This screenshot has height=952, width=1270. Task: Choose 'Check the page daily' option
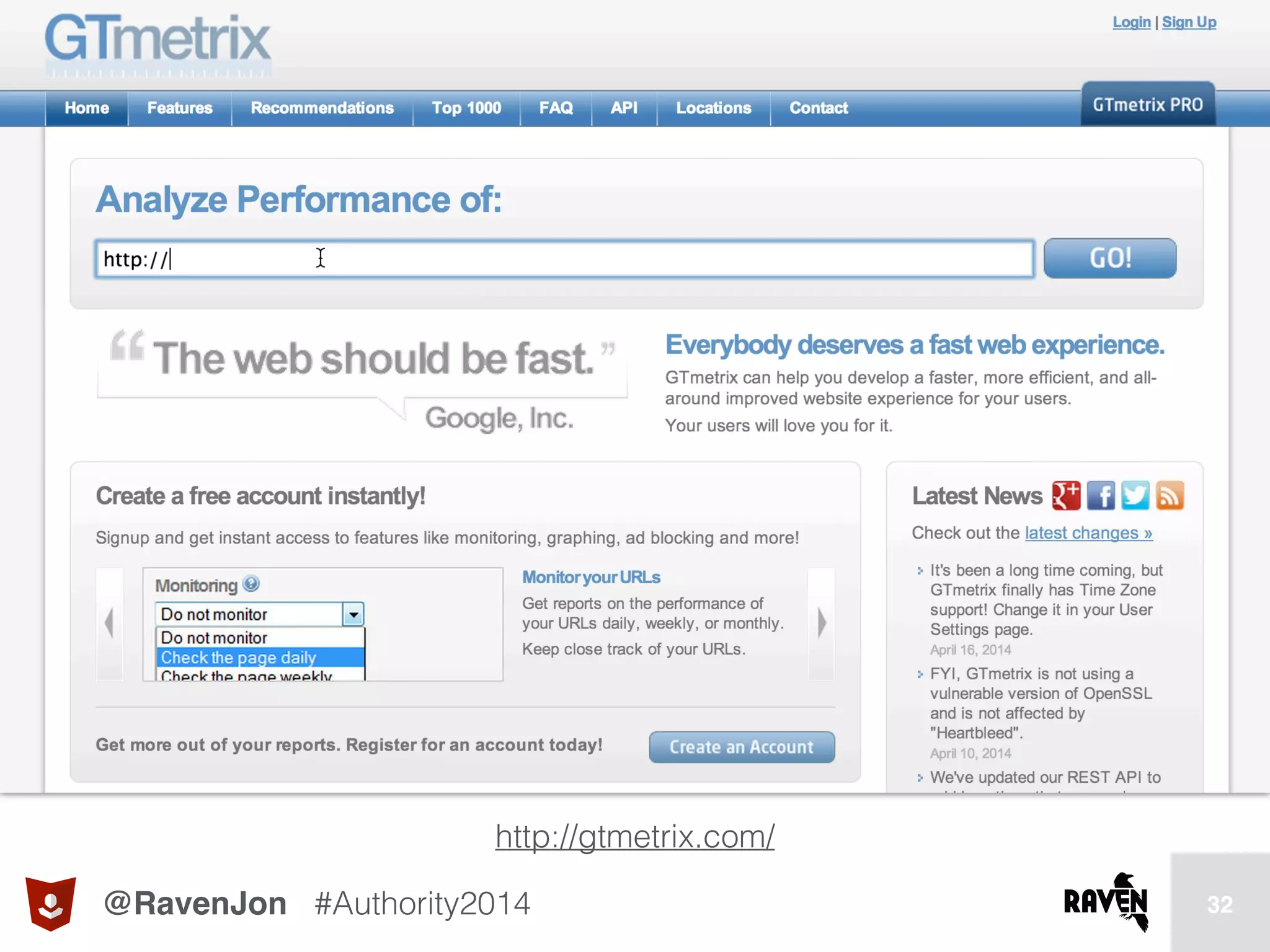260,658
